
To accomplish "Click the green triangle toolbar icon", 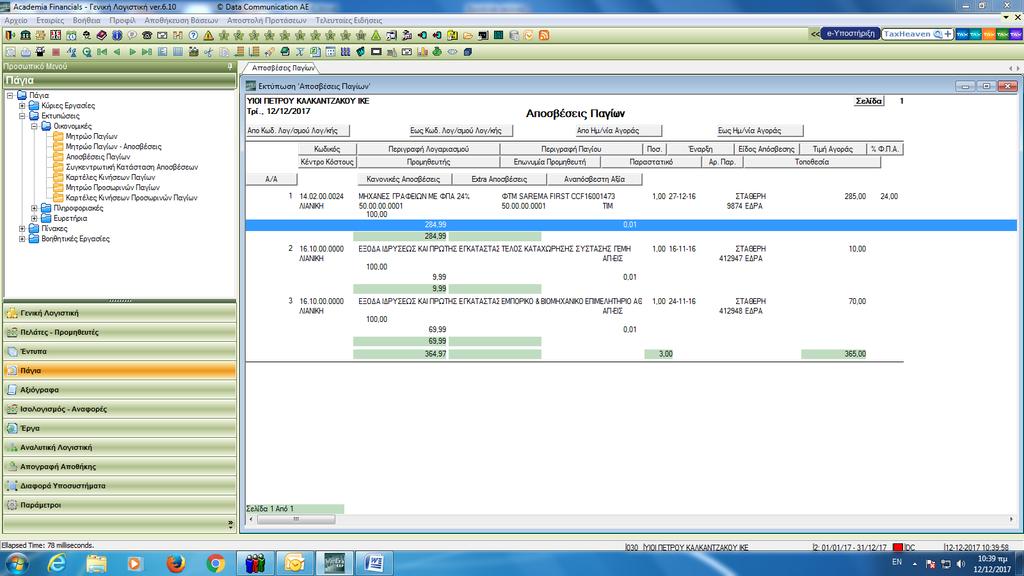I will (376, 35).
